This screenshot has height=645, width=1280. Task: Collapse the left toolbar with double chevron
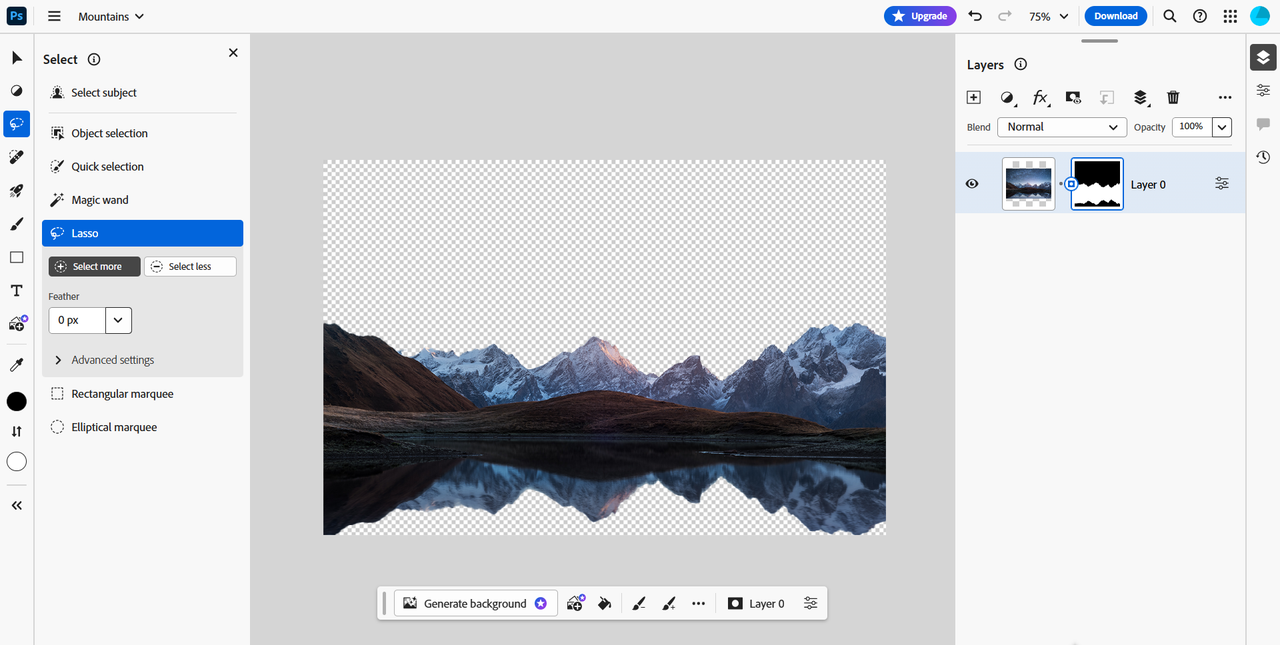17,505
